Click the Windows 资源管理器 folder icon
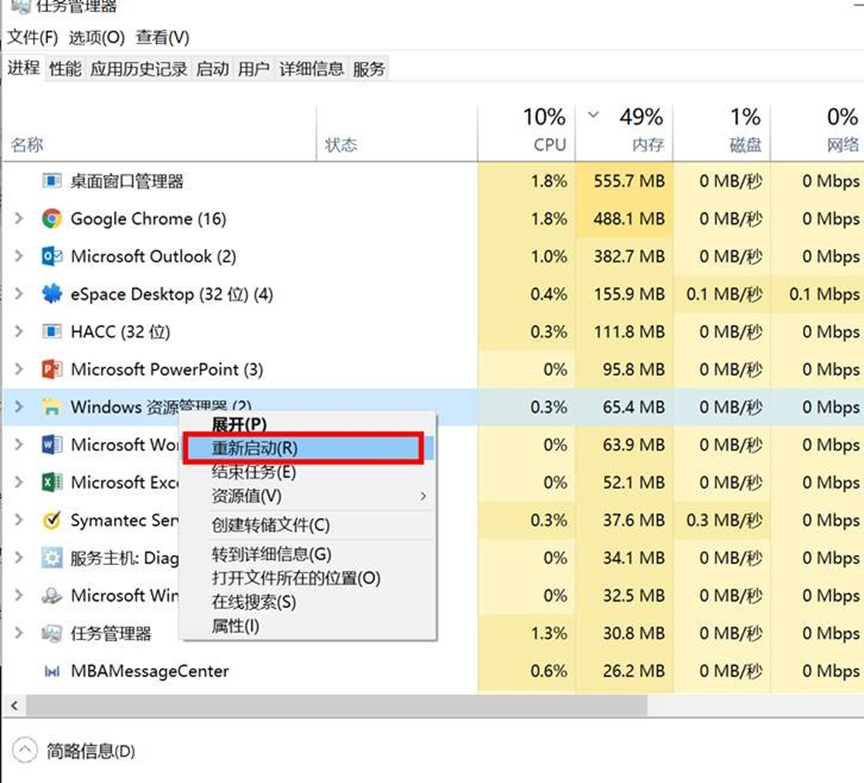 pos(52,407)
